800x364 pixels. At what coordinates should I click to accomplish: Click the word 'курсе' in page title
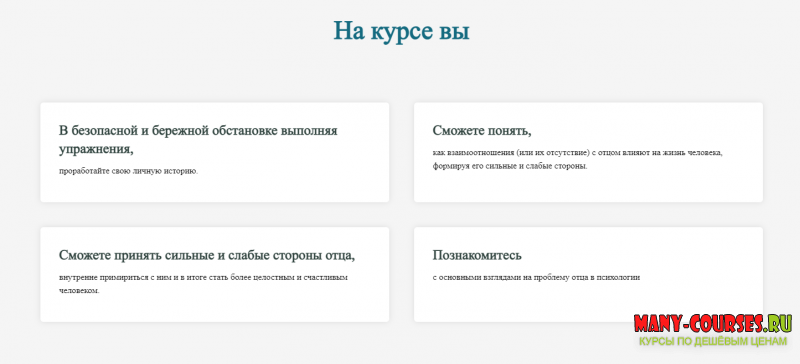pyautogui.click(x=397, y=32)
